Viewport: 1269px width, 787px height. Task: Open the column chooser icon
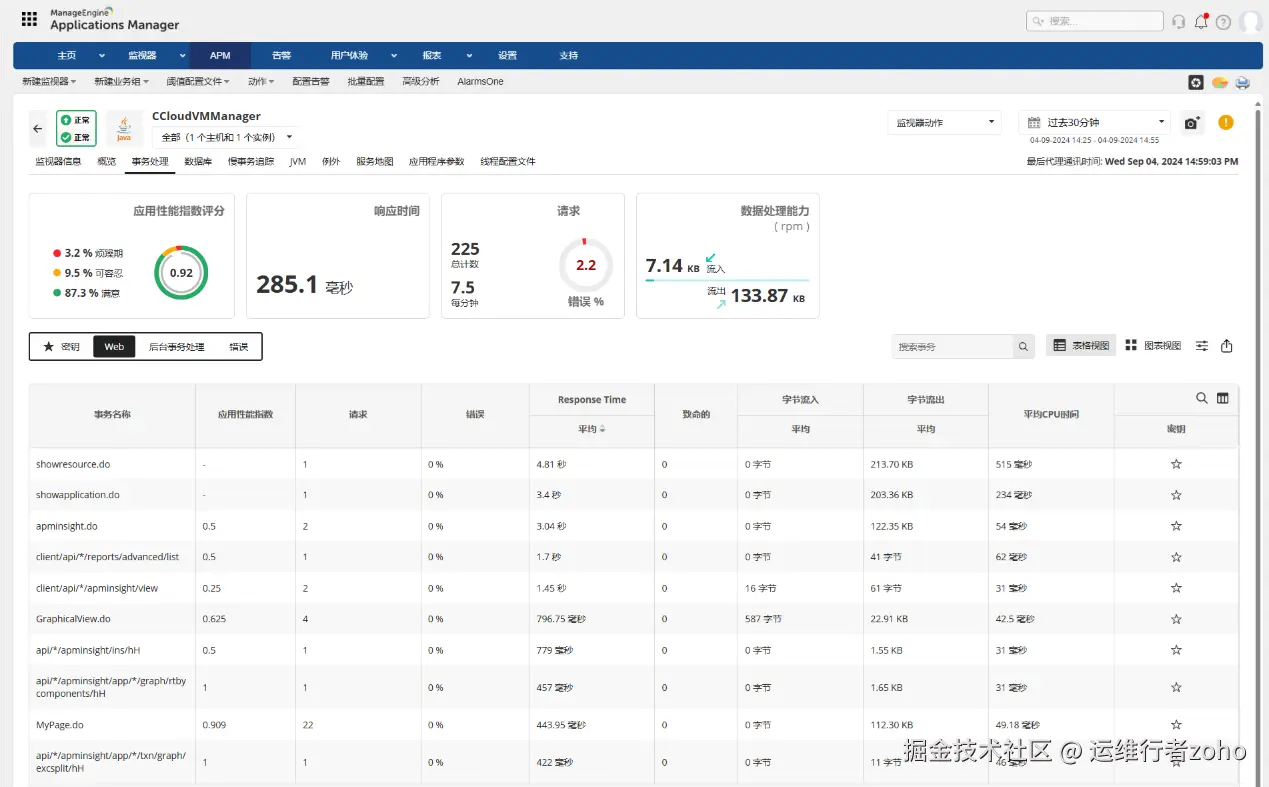click(x=1222, y=398)
